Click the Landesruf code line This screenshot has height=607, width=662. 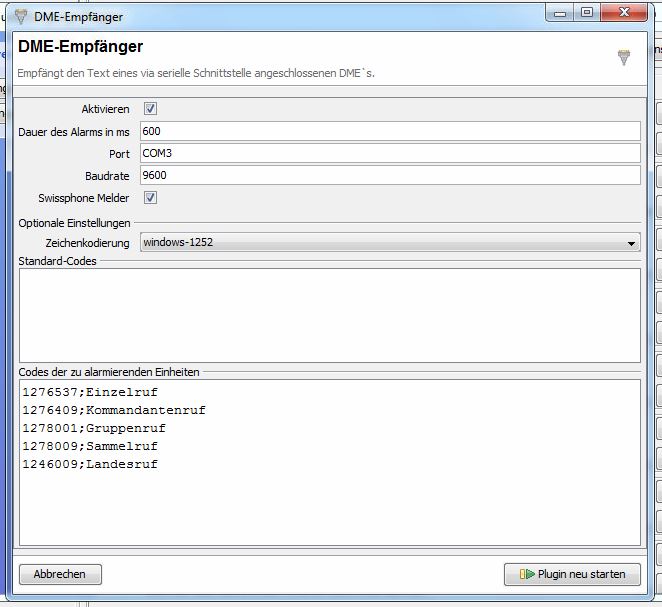pyautogui.click(x=90, y=464)
